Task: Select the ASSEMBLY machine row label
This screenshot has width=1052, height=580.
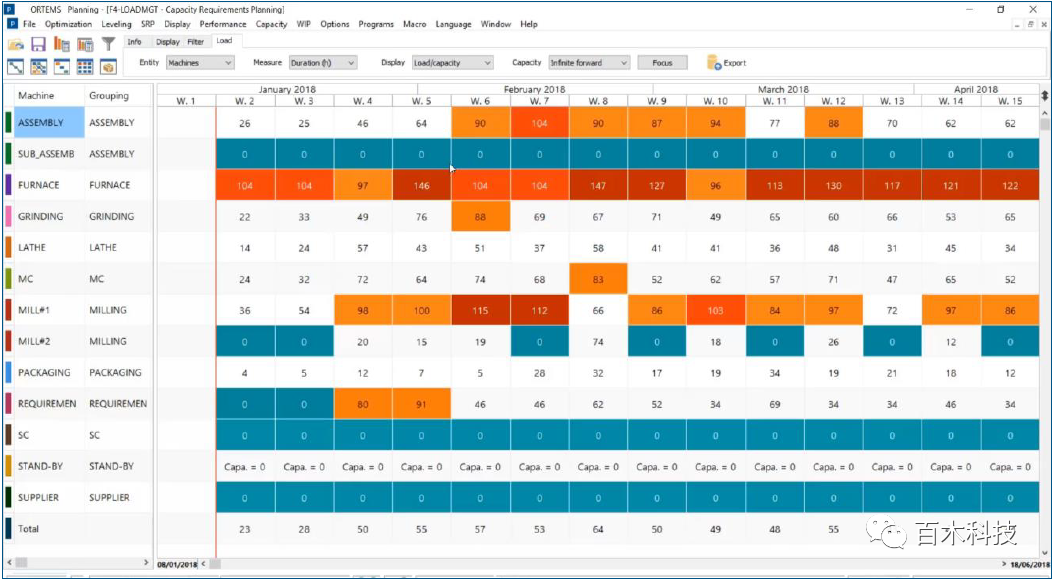Action: pyautogui.click(x=42, y=123)
